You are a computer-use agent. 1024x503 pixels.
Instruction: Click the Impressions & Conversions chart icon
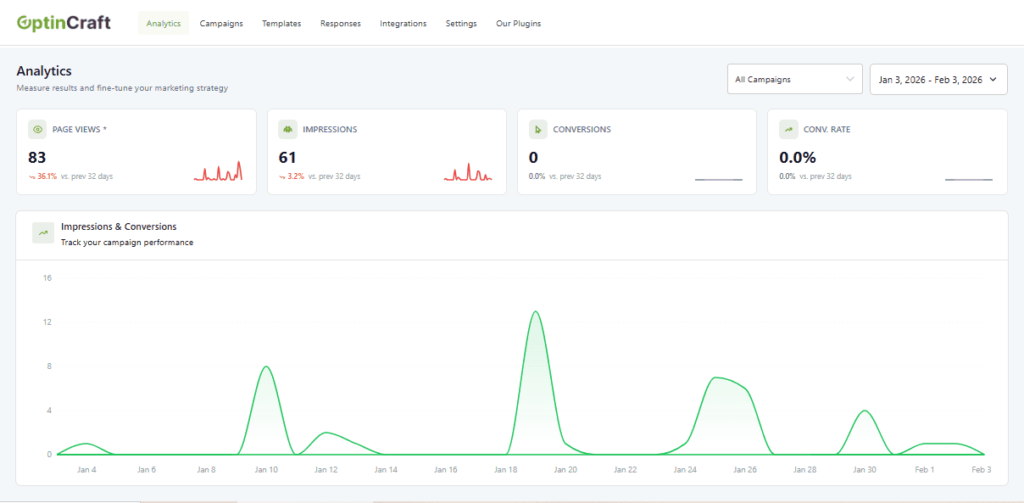[43, 233]
